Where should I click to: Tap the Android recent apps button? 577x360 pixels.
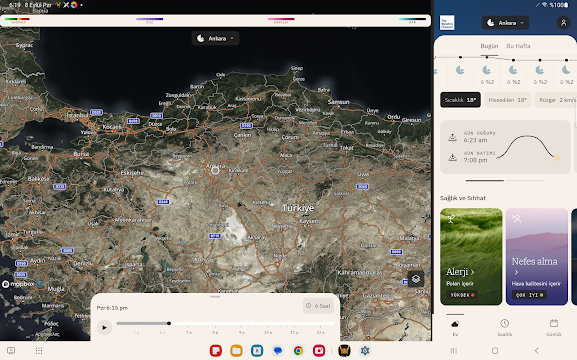click(454, 351)
